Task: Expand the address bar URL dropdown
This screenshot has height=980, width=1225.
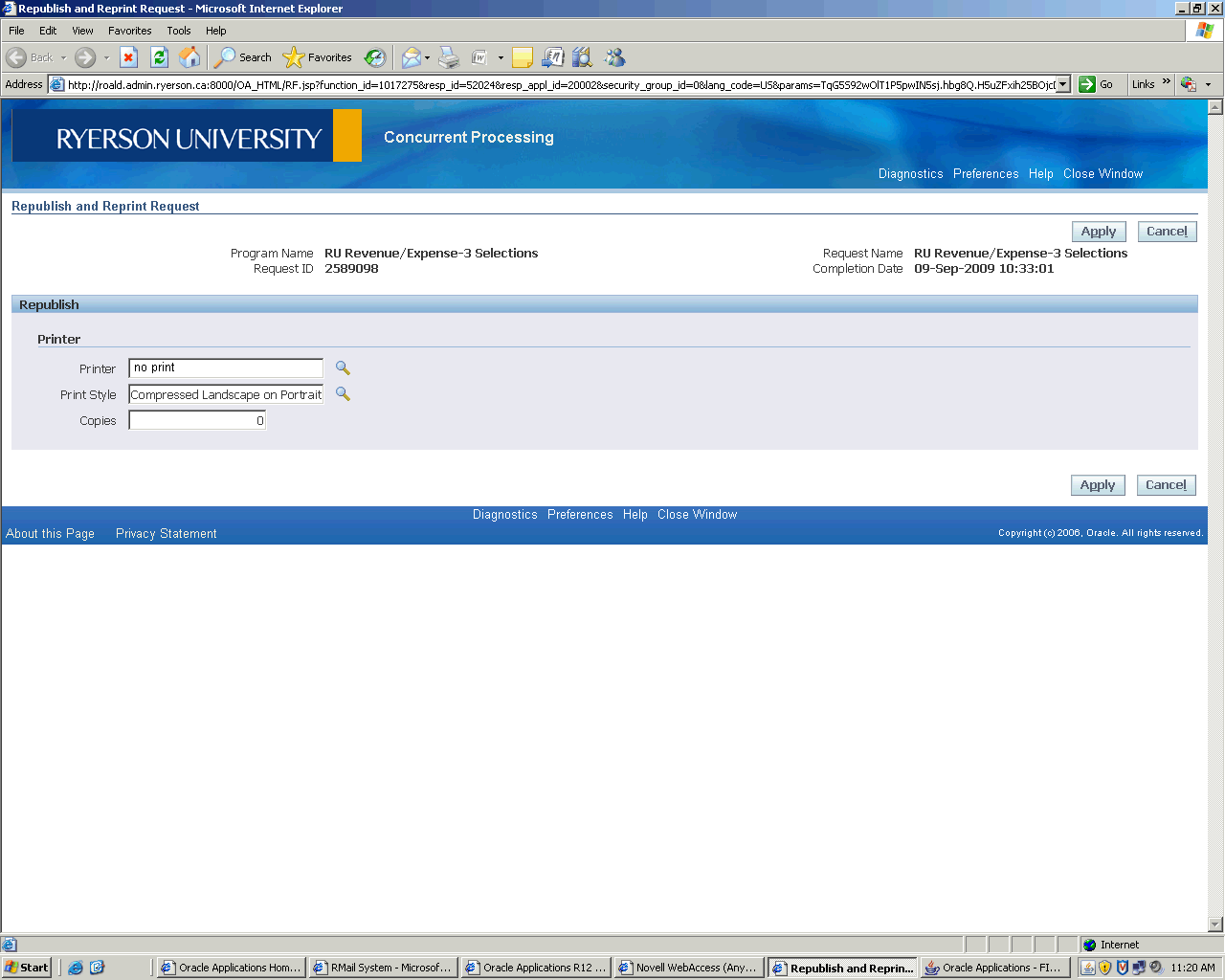Action: click(1062, 84)
